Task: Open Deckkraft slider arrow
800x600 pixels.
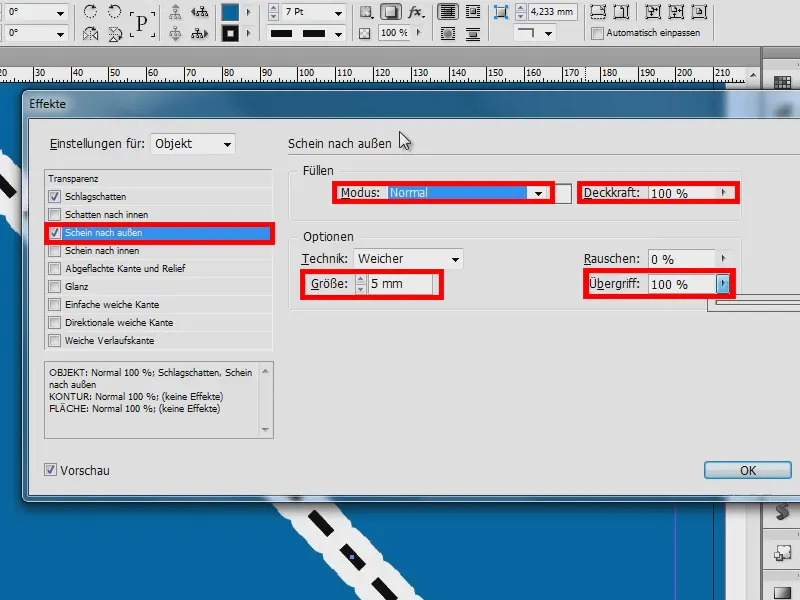Action: (x=723, y=193)
